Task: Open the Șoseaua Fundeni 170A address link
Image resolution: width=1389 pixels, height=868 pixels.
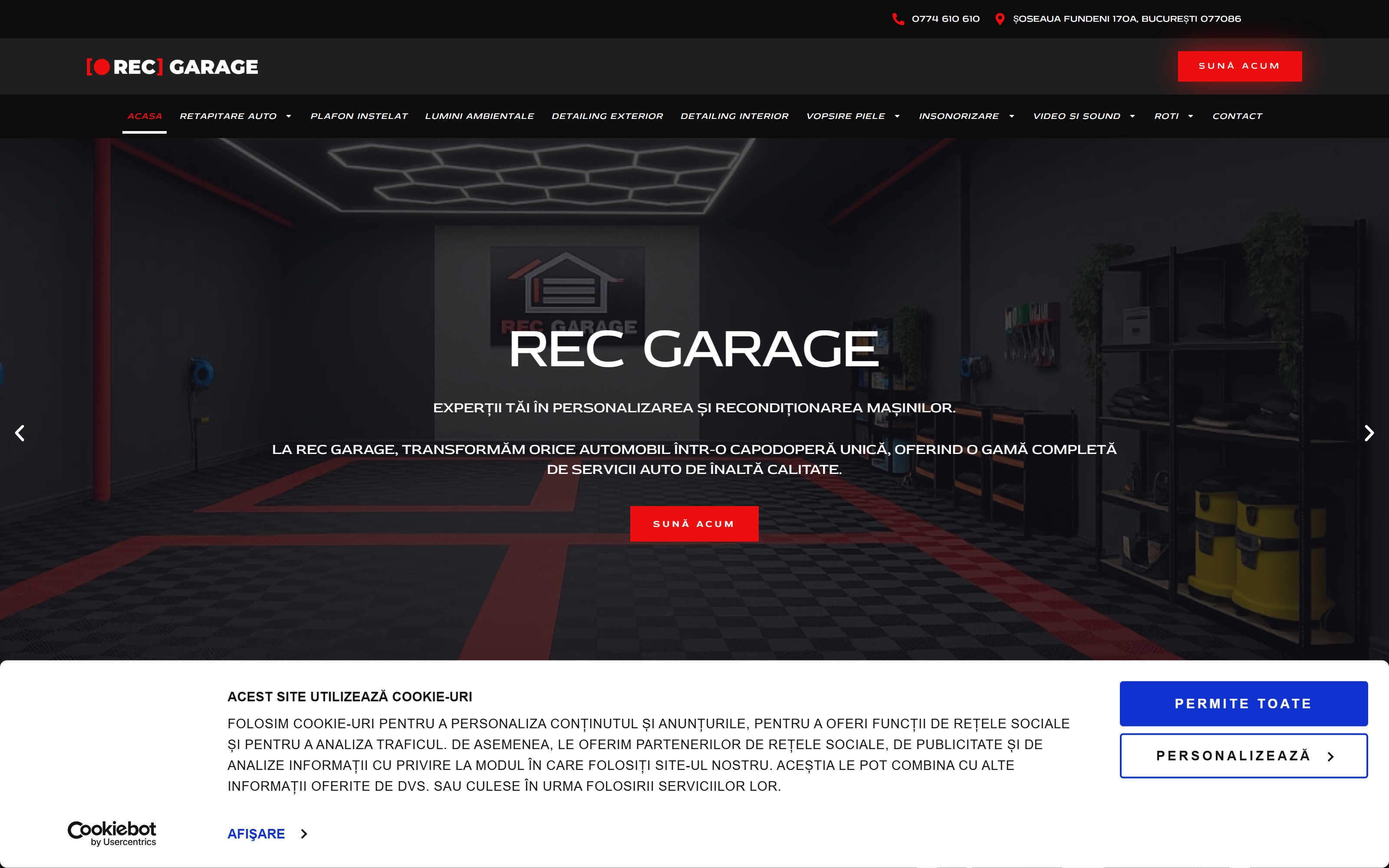Action: pos(1127,19)
